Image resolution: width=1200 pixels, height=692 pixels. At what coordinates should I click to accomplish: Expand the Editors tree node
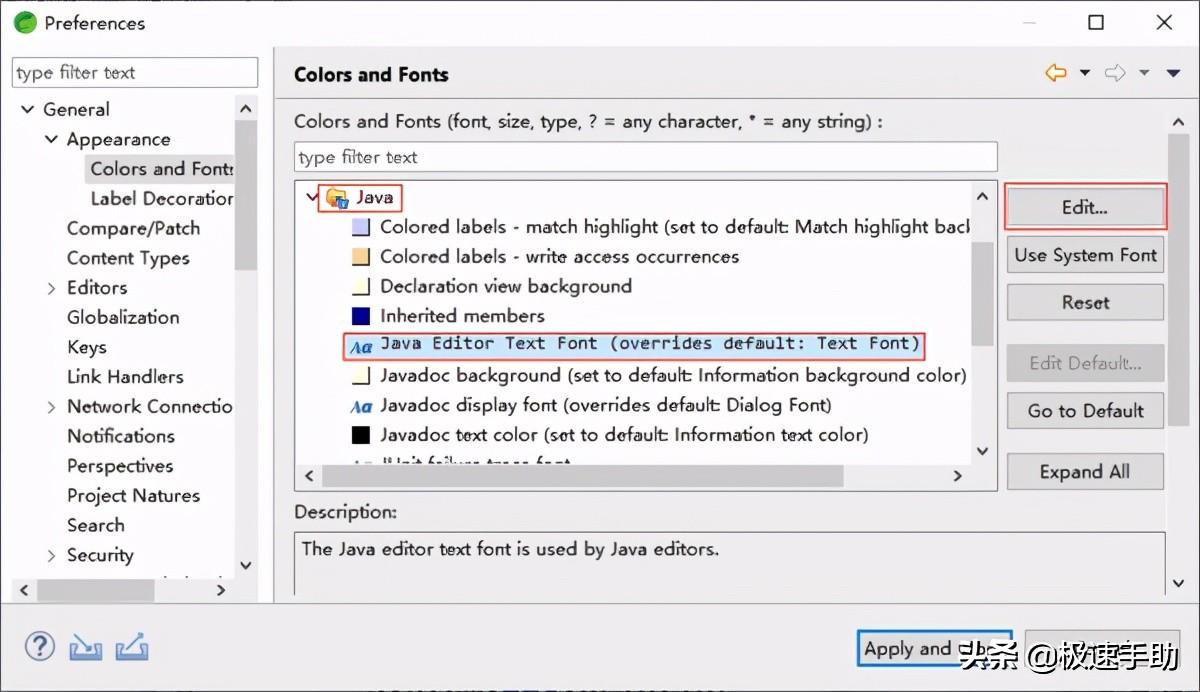coord(52,288)
